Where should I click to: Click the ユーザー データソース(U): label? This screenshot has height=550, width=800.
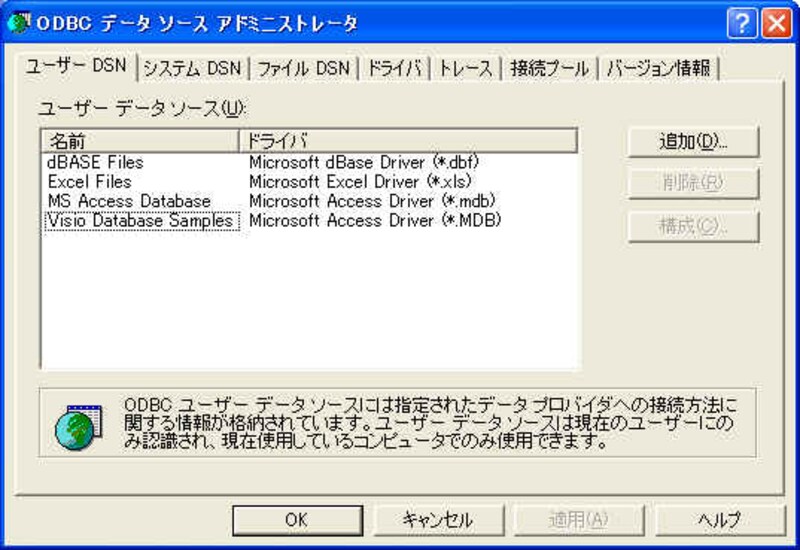[x=142, y=109]
